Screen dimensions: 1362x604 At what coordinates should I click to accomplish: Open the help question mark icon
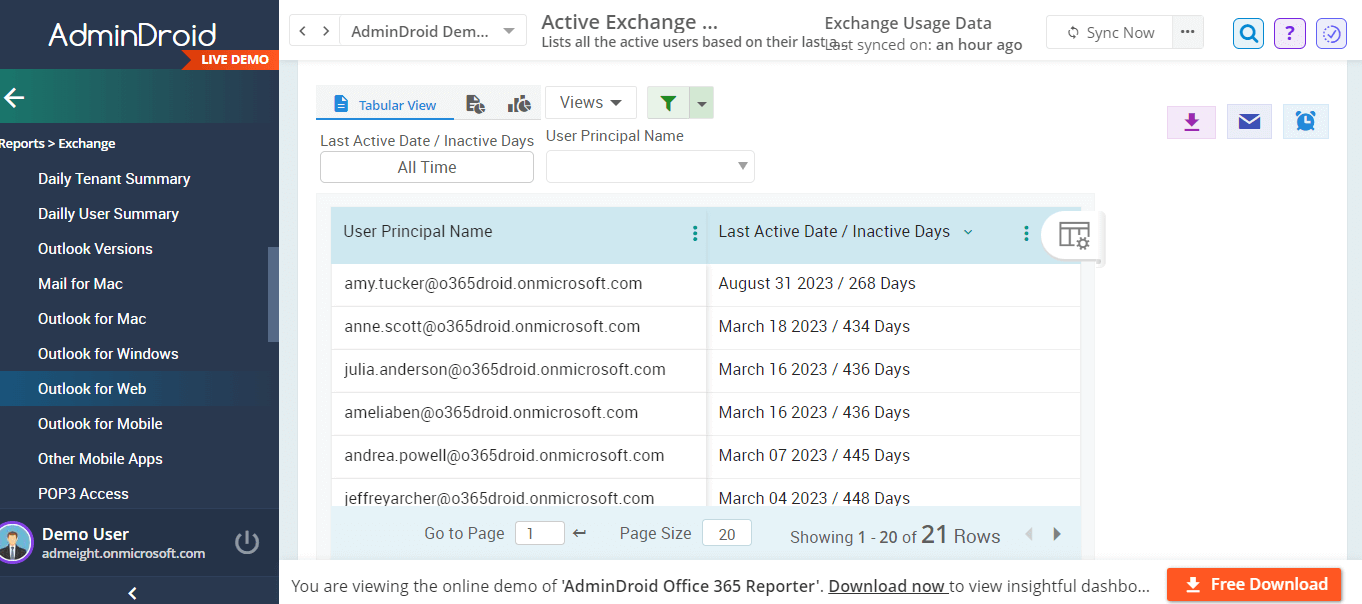tap(1290, 33)
